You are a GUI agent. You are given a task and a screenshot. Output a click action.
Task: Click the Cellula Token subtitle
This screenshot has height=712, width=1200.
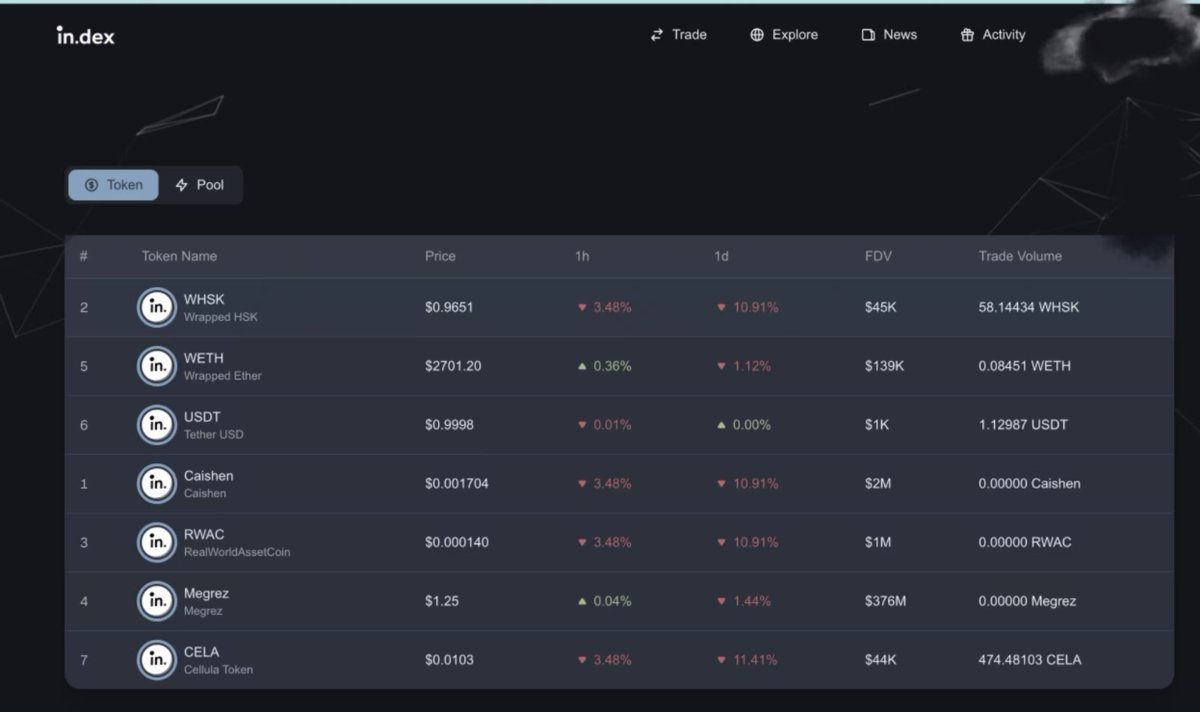[x=218, y=670]
